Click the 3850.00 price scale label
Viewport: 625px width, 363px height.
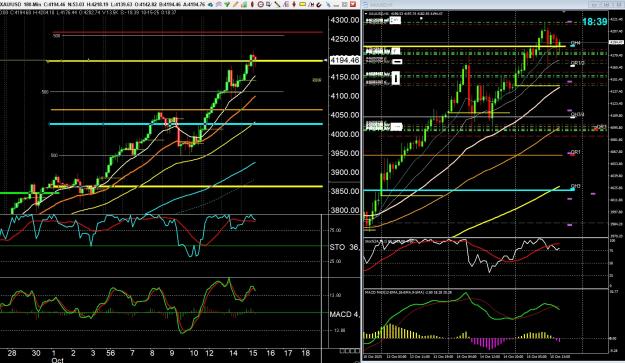[x=345, y=191]
